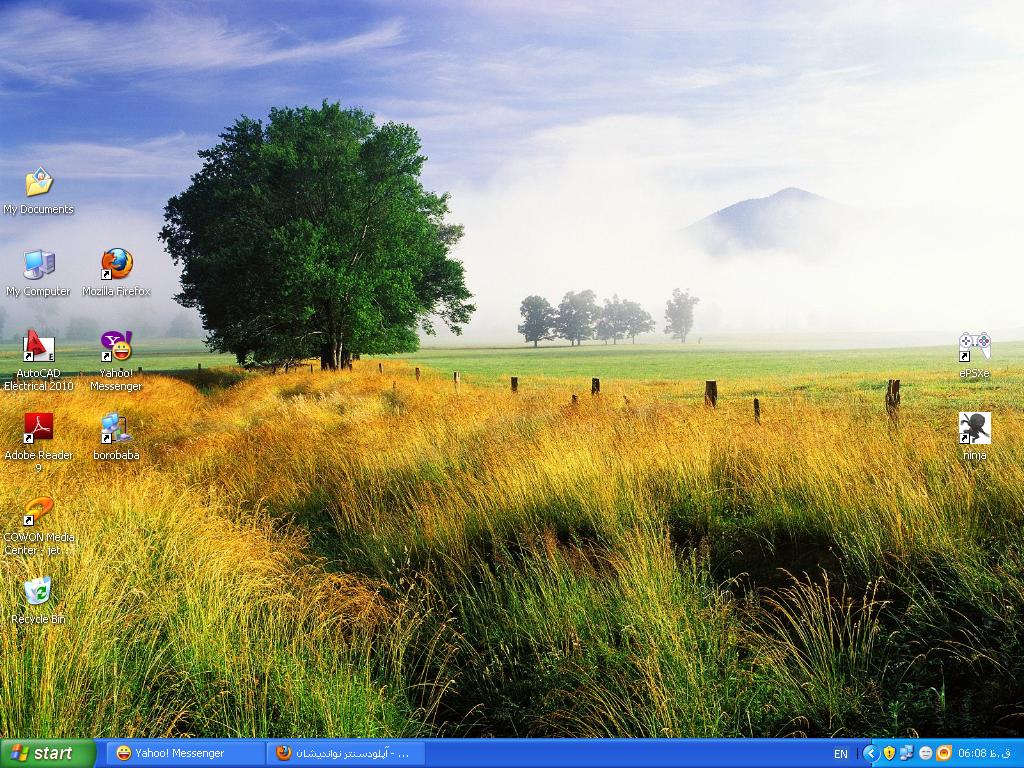This screenshot has width=1024, height=768.
Task: Click the borobaba desktop shortcut
Action: (x=116, y=428)
